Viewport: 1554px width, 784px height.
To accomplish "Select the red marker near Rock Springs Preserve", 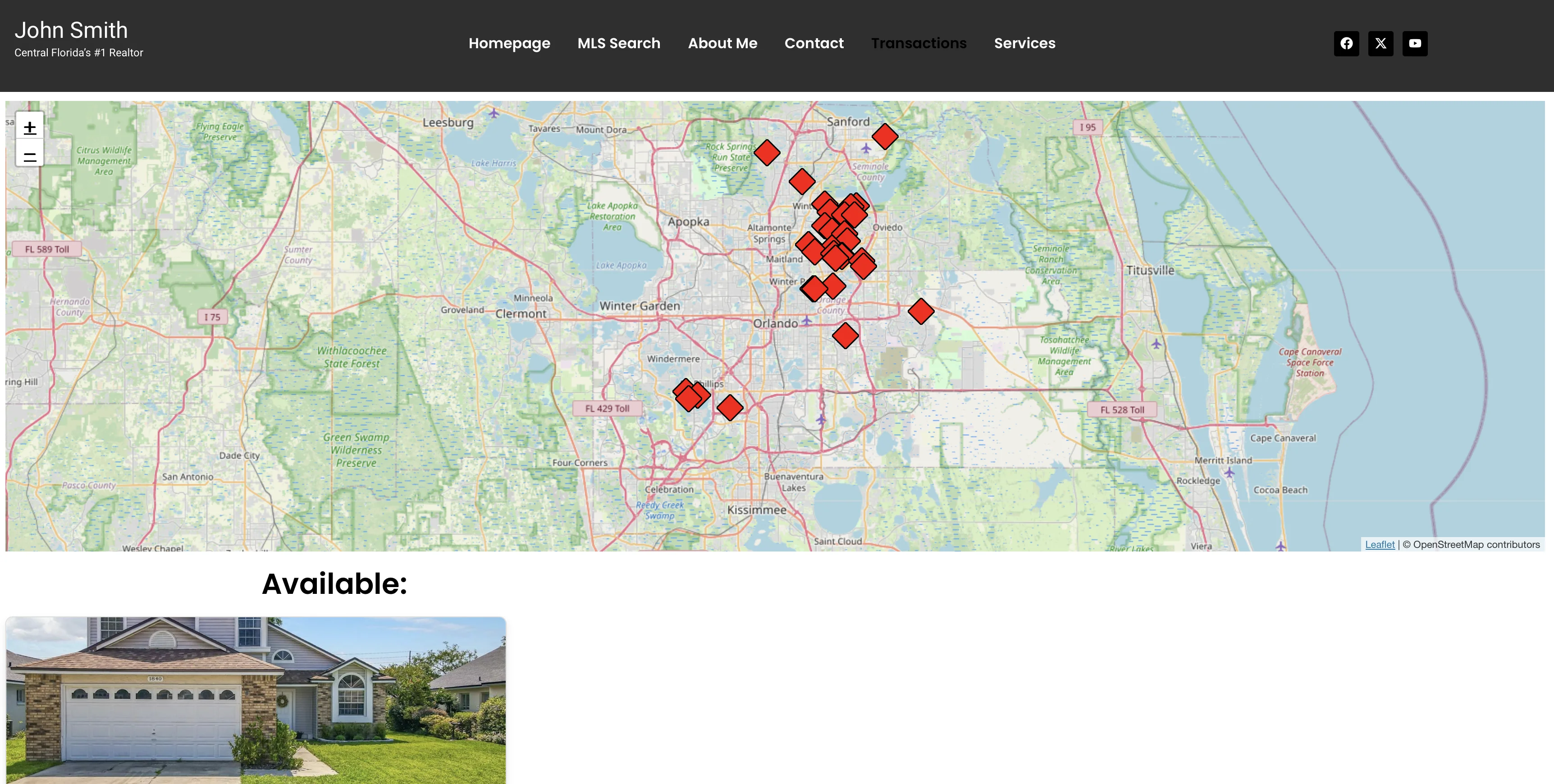I will tap(768, 153).
